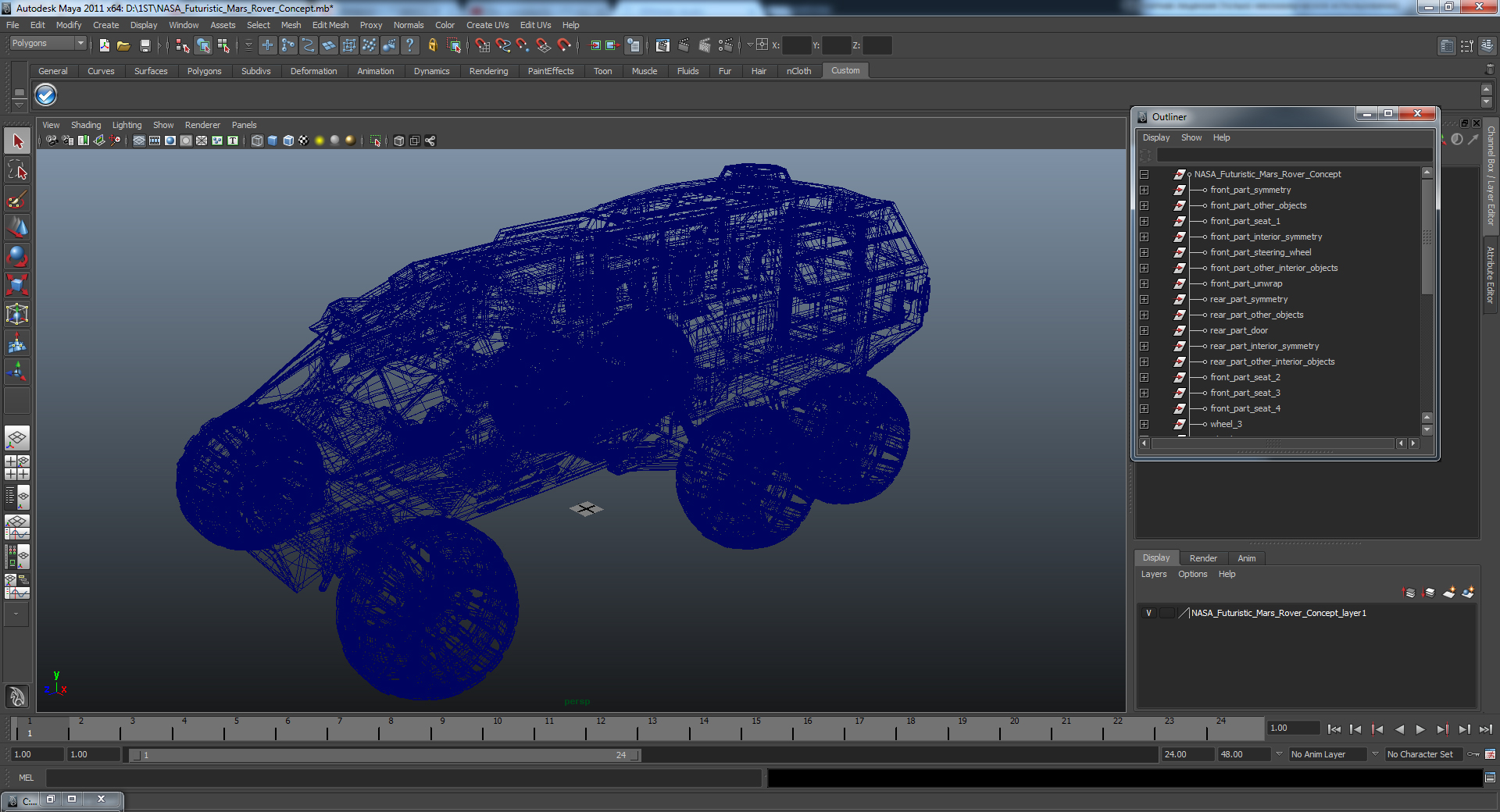The width and height of the screenshot is (1500, 812).
Task: Switch to four view layout
Action: (17, 468)
